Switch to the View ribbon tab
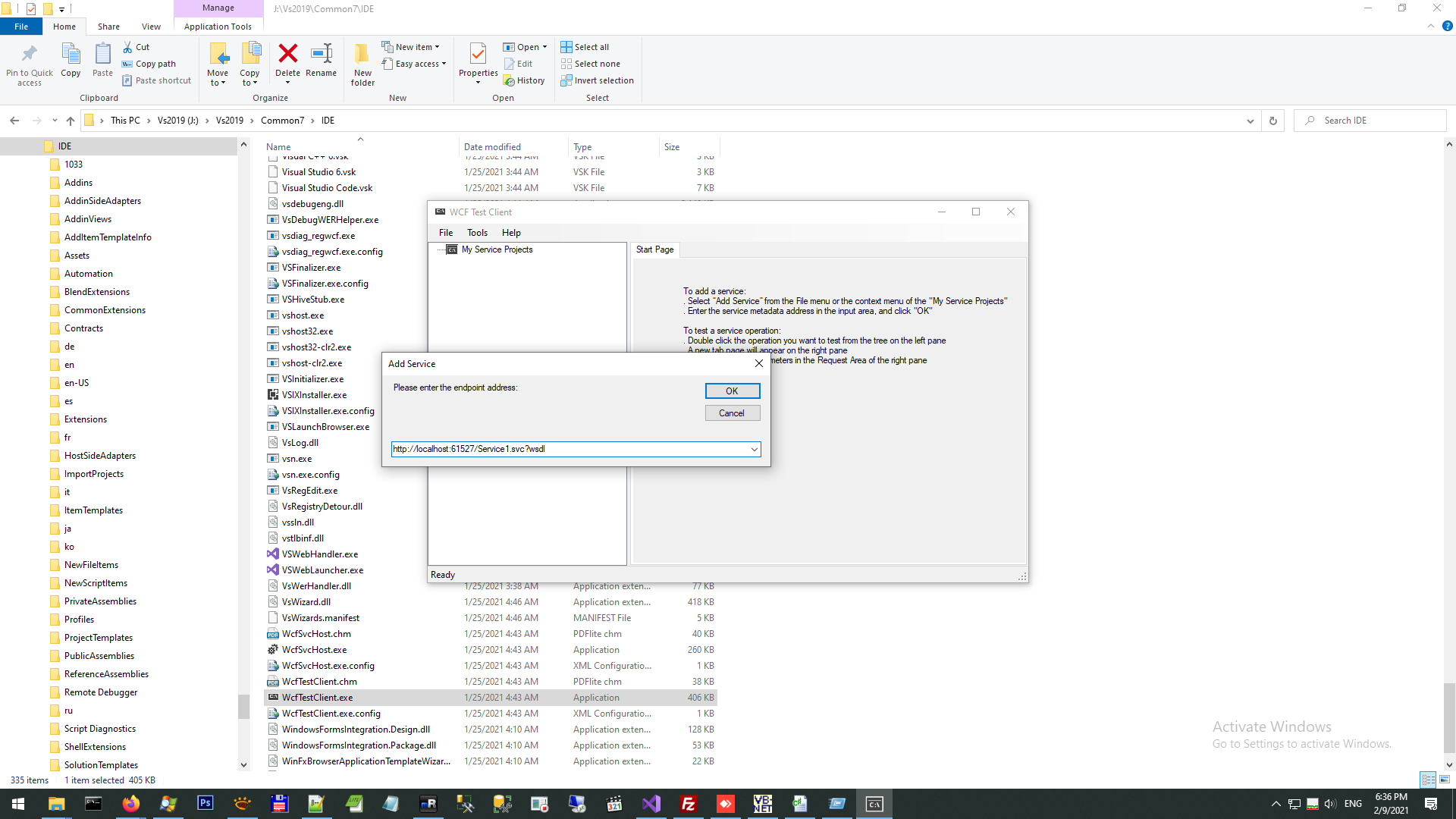Screen dimensions: 1456x819 151,27
